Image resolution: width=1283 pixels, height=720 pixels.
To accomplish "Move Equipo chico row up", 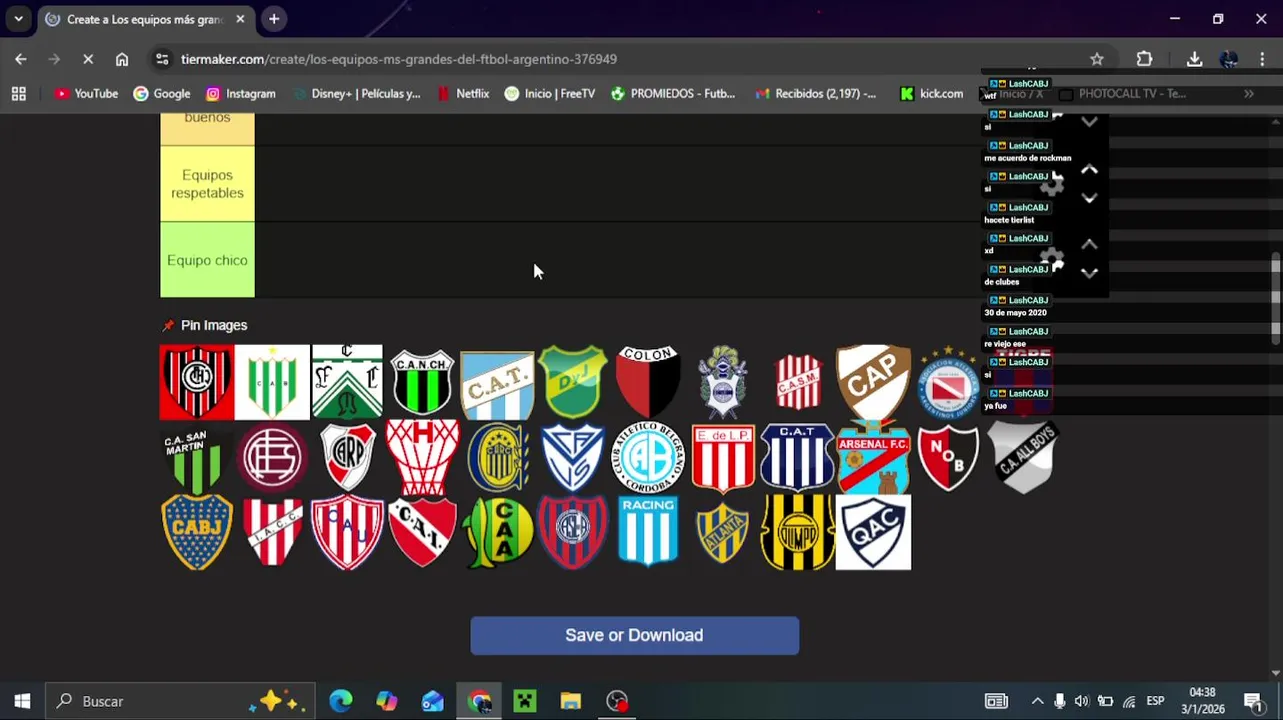I will (1089, 245).
